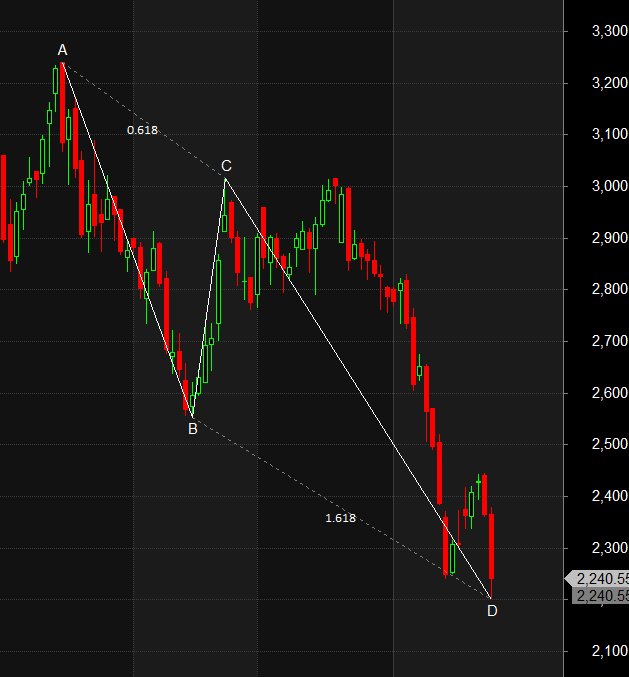Click the arrow-shaped 2,240.55 current price marker

(x=598, y=579)
